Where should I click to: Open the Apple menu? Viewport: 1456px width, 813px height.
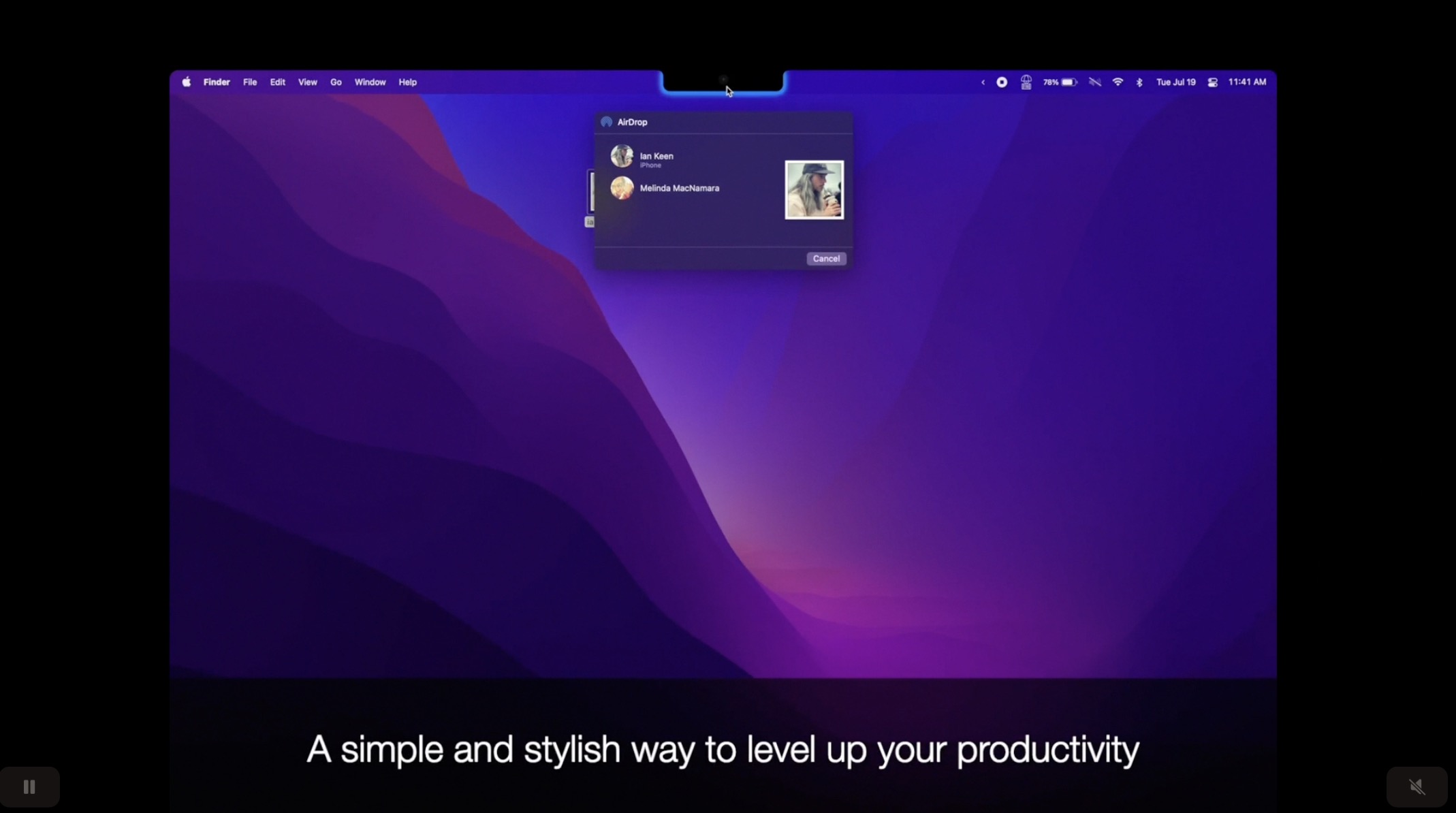[187, 82]
